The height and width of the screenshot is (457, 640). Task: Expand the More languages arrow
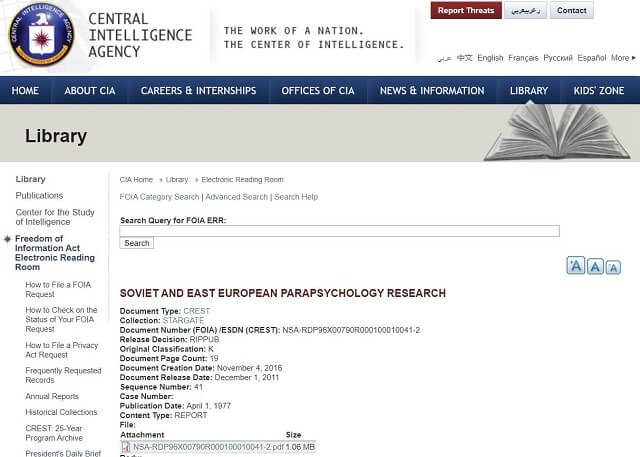click(x=634, y=58)
